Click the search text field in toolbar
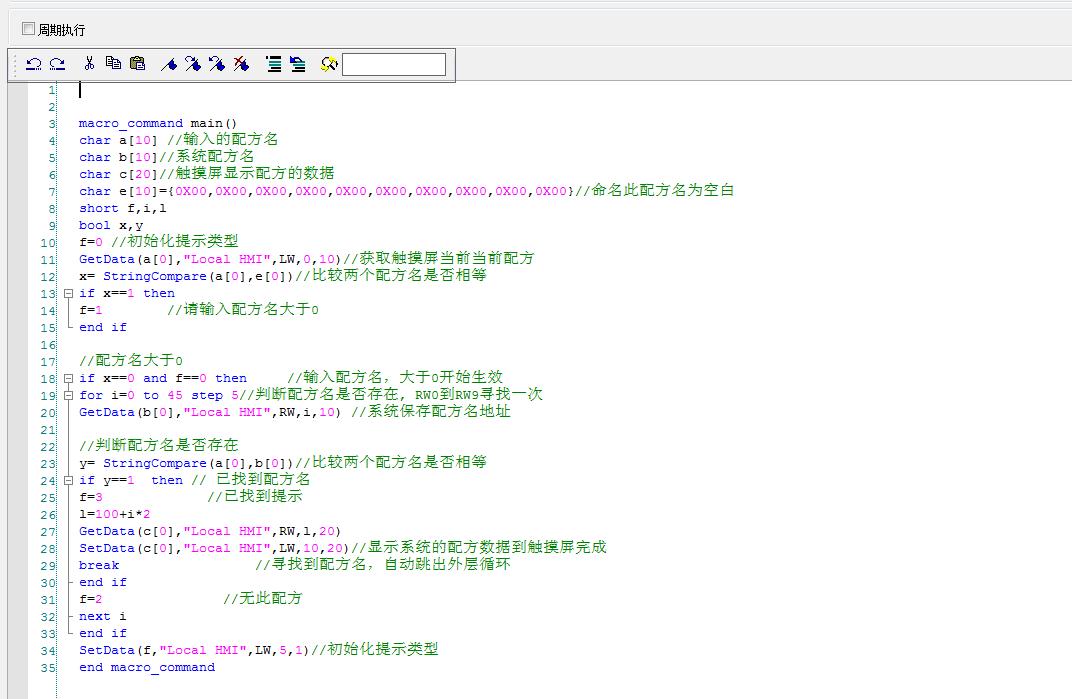Image resolution: width=1072 pixels, height=699 pixels. (393, 64)
